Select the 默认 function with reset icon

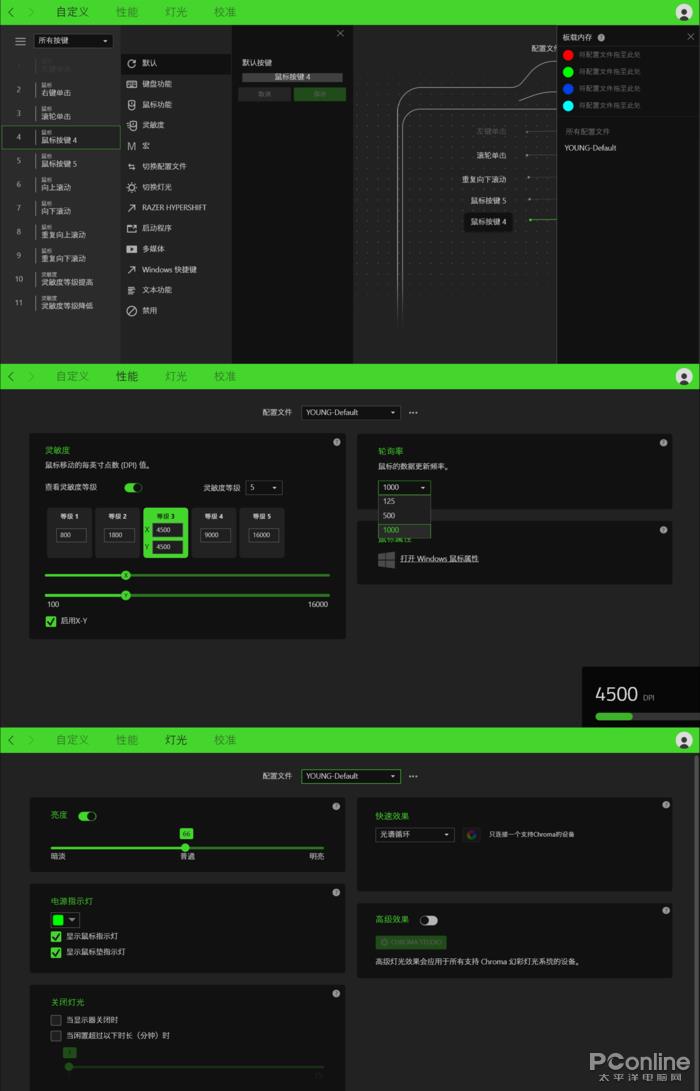[x=175, y=63]
